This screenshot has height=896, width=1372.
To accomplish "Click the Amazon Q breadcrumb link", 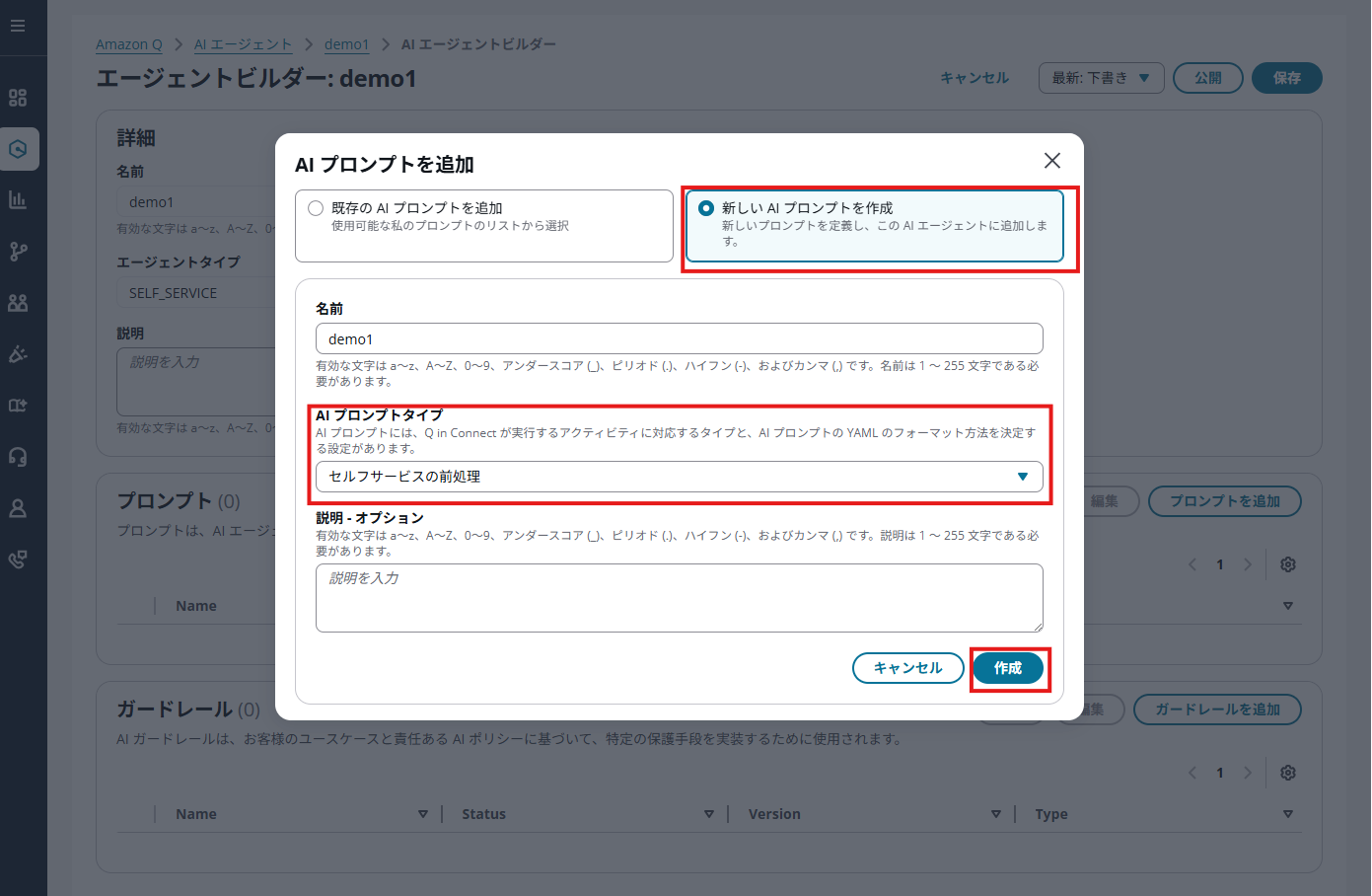I will click(129, 44).
